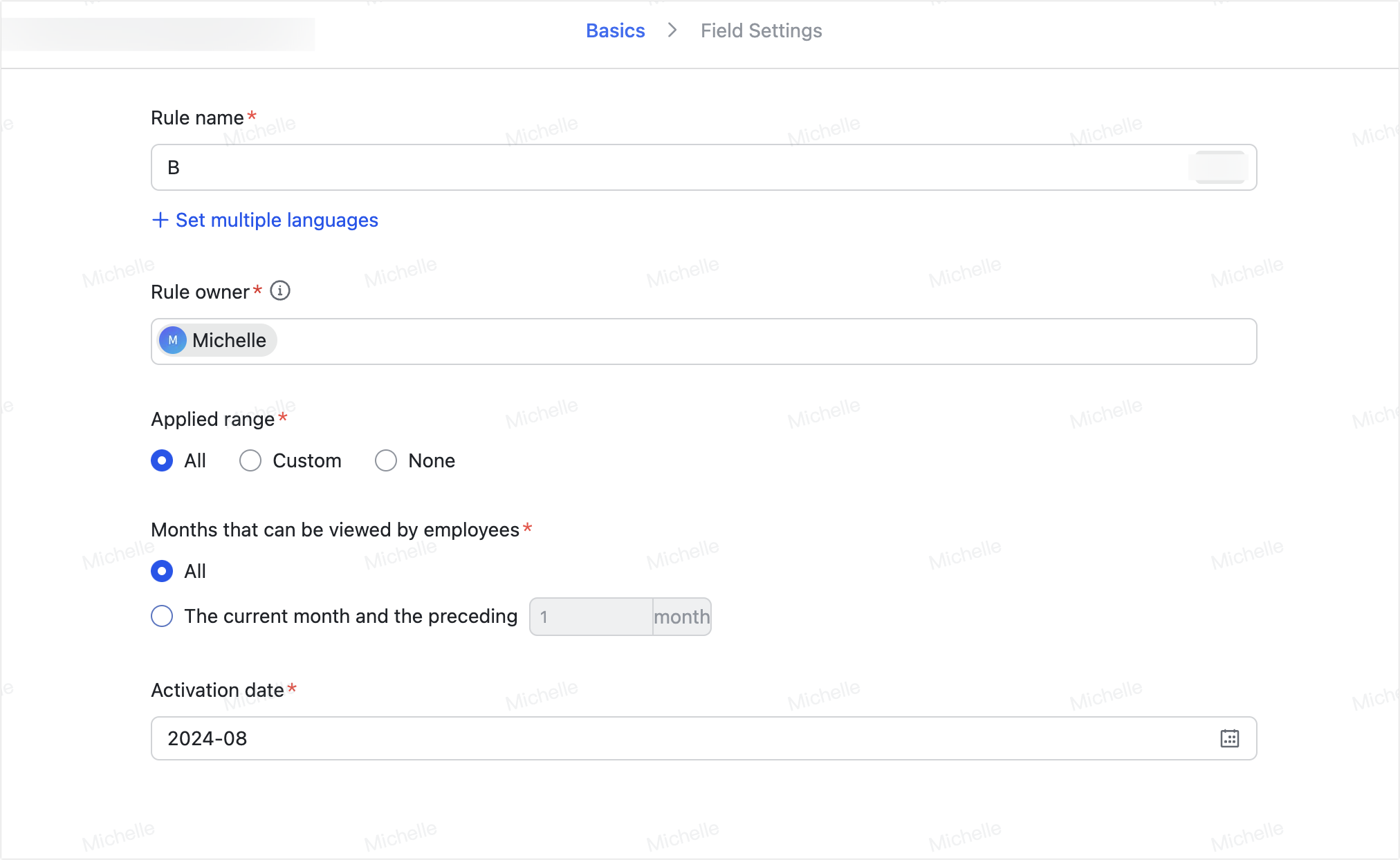Click the Set multiple languages link
1400x860 pixels.
pyautogui.click(x=276, y=220)
